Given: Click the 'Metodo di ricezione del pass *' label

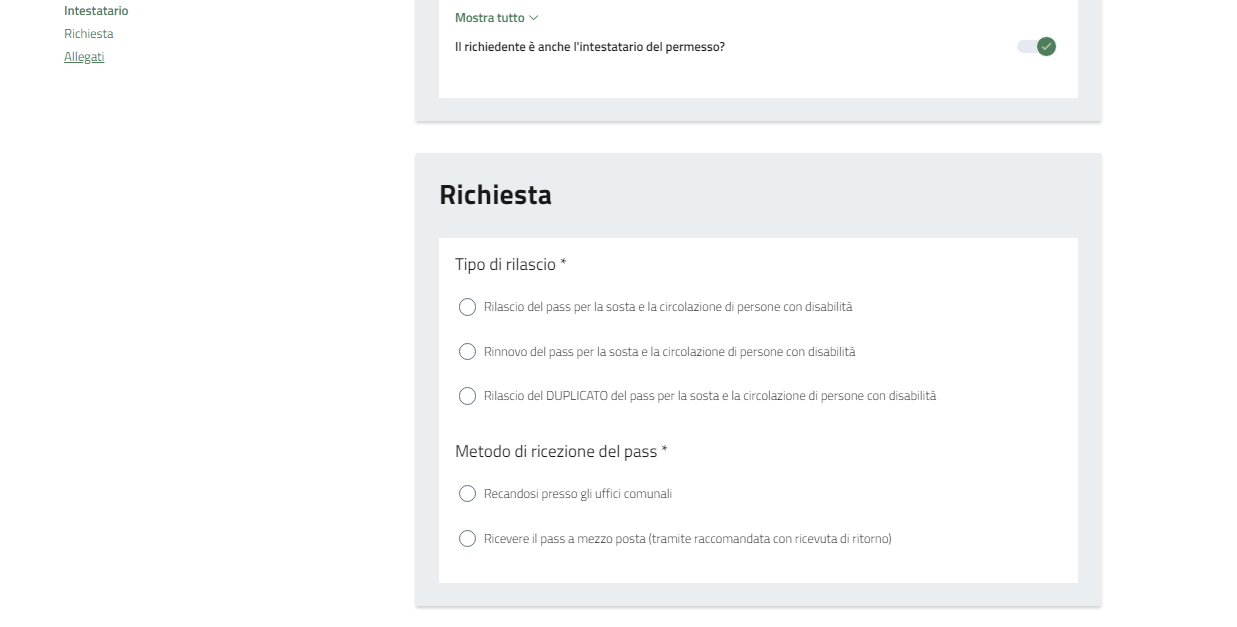Looking at the screenshot, I should [x=561, y=451].
